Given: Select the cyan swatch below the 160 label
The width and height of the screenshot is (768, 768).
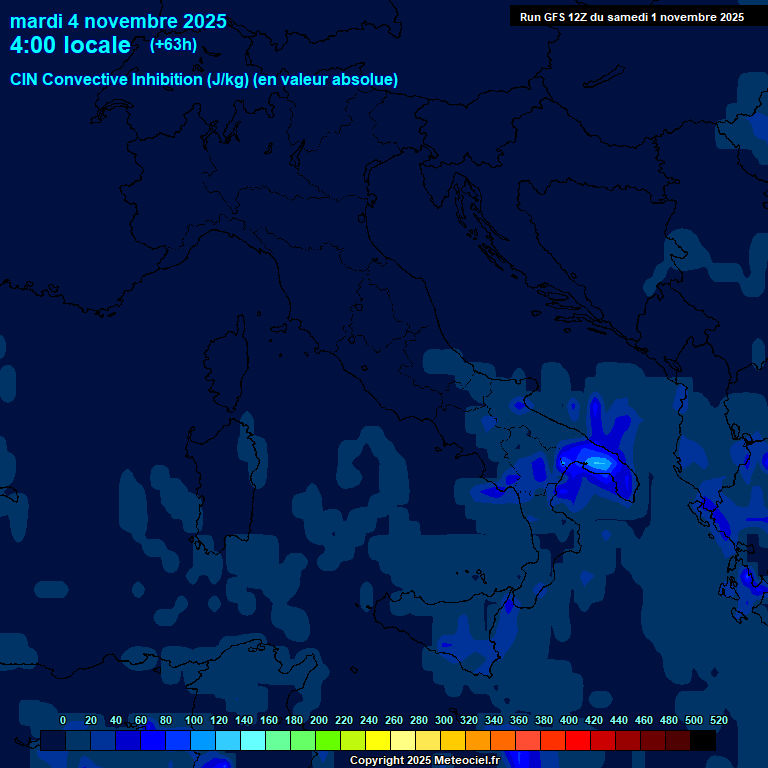Looking at the screenshot, I should [x=253, y=740].
